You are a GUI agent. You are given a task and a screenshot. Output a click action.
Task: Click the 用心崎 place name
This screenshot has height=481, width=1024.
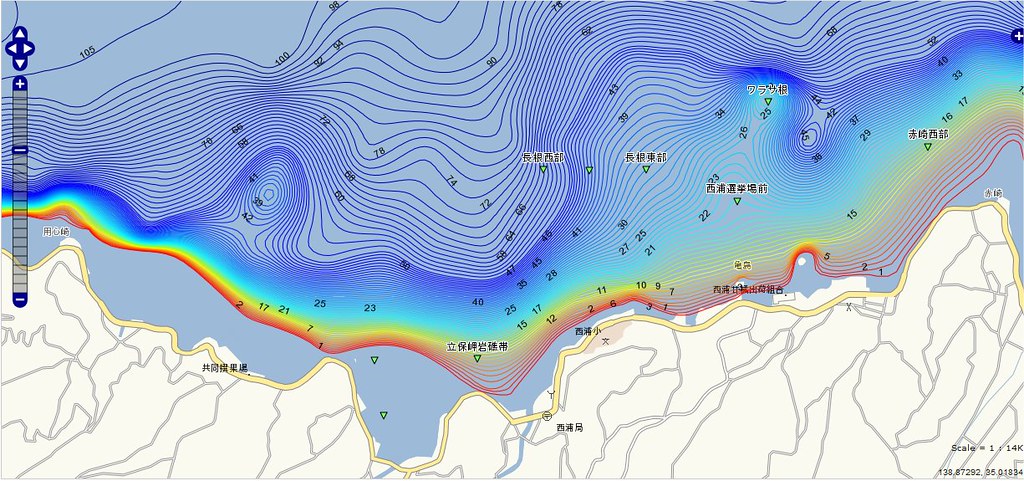pyautogui.click(x=56, y=232)
